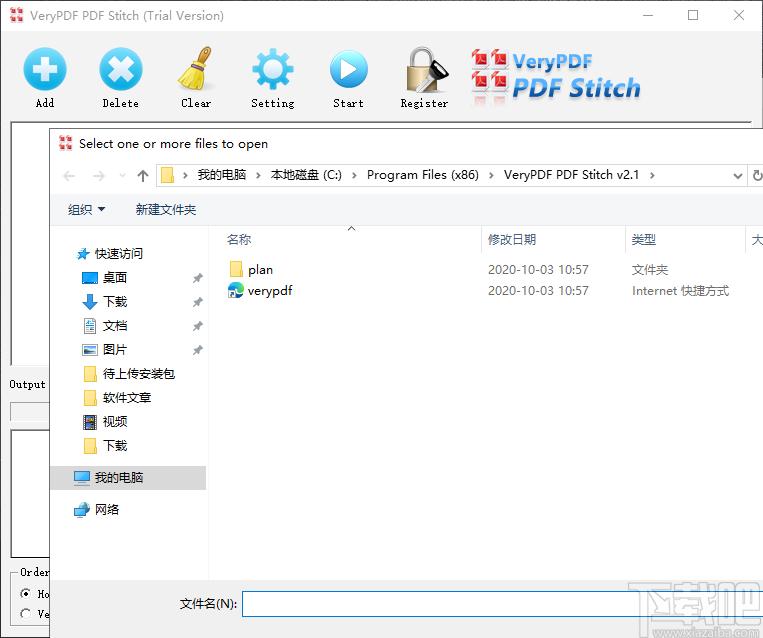Open pinned 下载 in quick access
Image resolution: width=763 pixels, height=638 pixels.
point(114,302)
